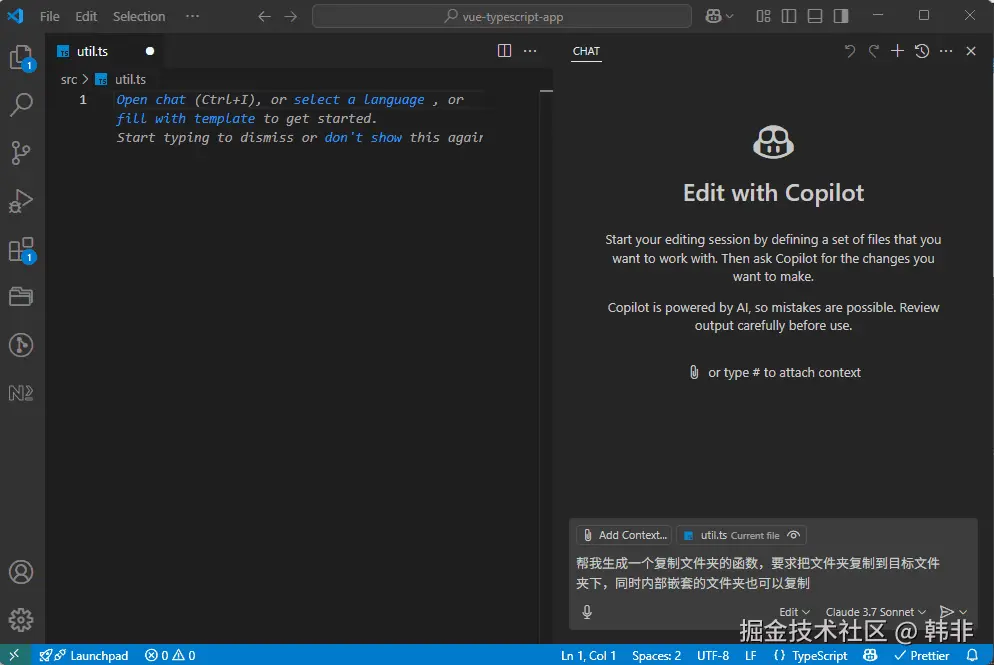
Task: Change UTF-8 file encoding
Action: (x=713, y=655)
